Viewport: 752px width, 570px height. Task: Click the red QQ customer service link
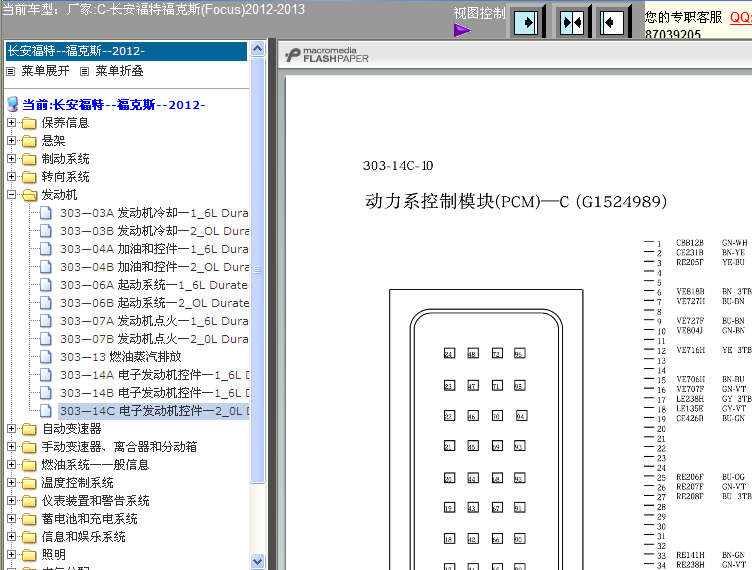[x=740, y=17]
